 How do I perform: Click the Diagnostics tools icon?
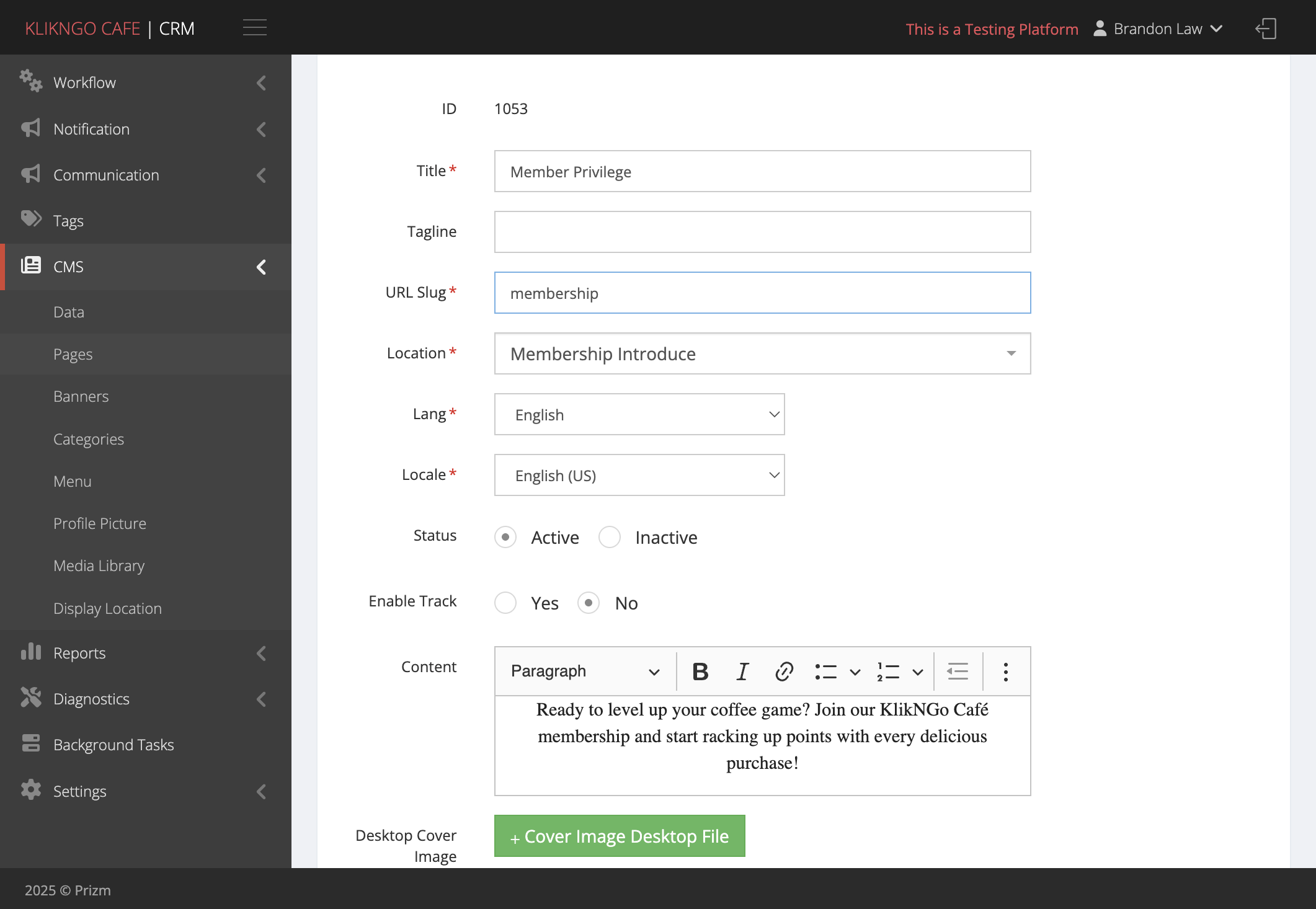[x=31, y=698]
